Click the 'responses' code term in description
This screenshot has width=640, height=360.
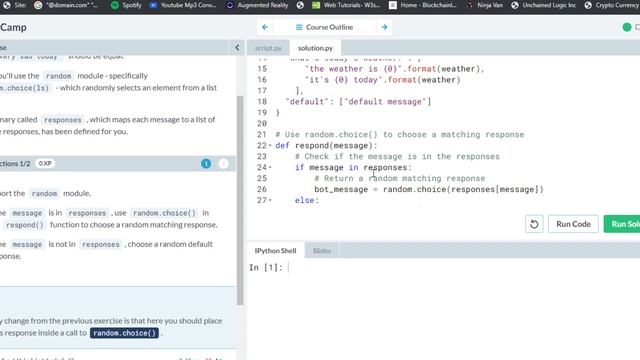click(63, 120)
